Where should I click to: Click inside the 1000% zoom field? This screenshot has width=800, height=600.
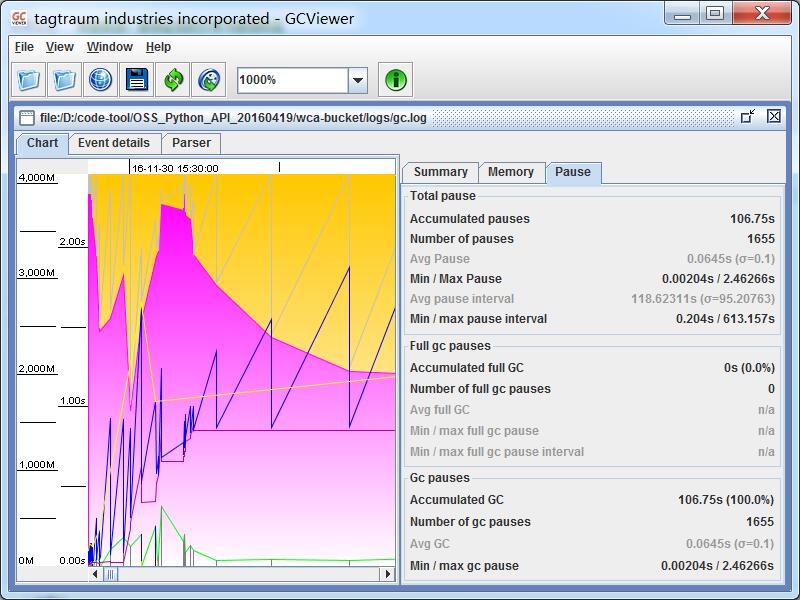(291, 80)
